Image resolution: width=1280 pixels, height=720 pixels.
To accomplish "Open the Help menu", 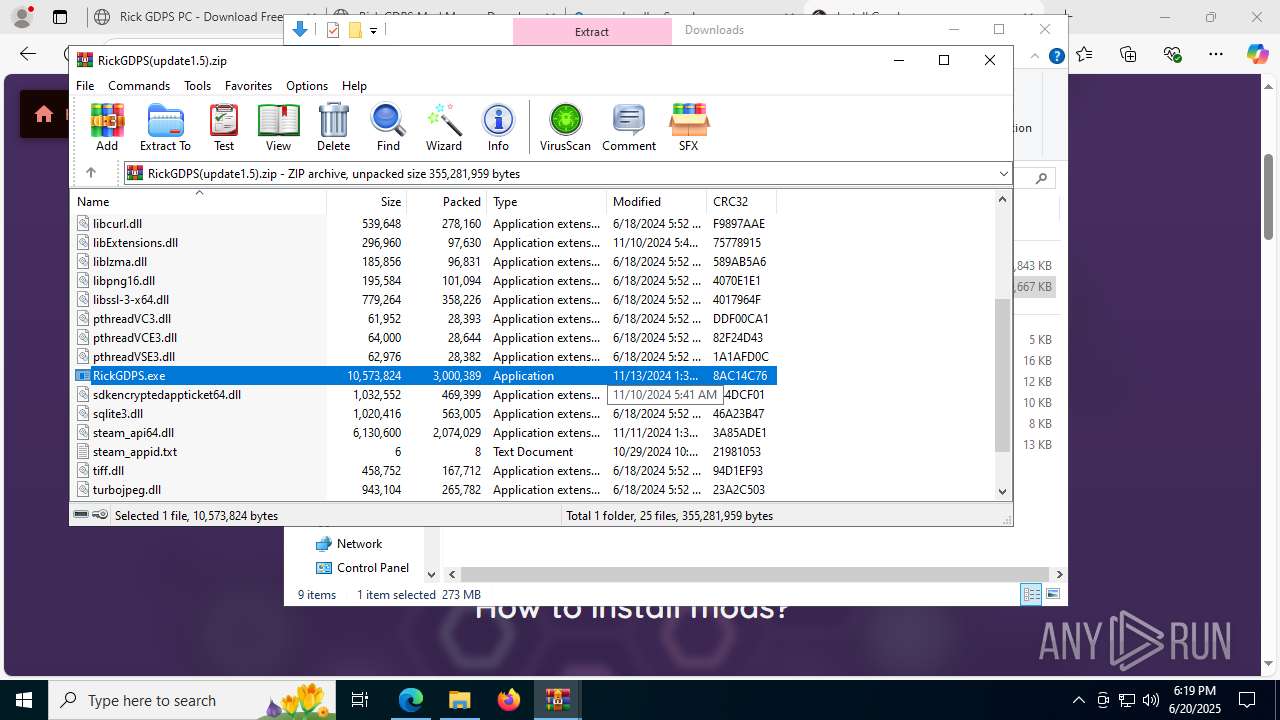I will point(354,86).
